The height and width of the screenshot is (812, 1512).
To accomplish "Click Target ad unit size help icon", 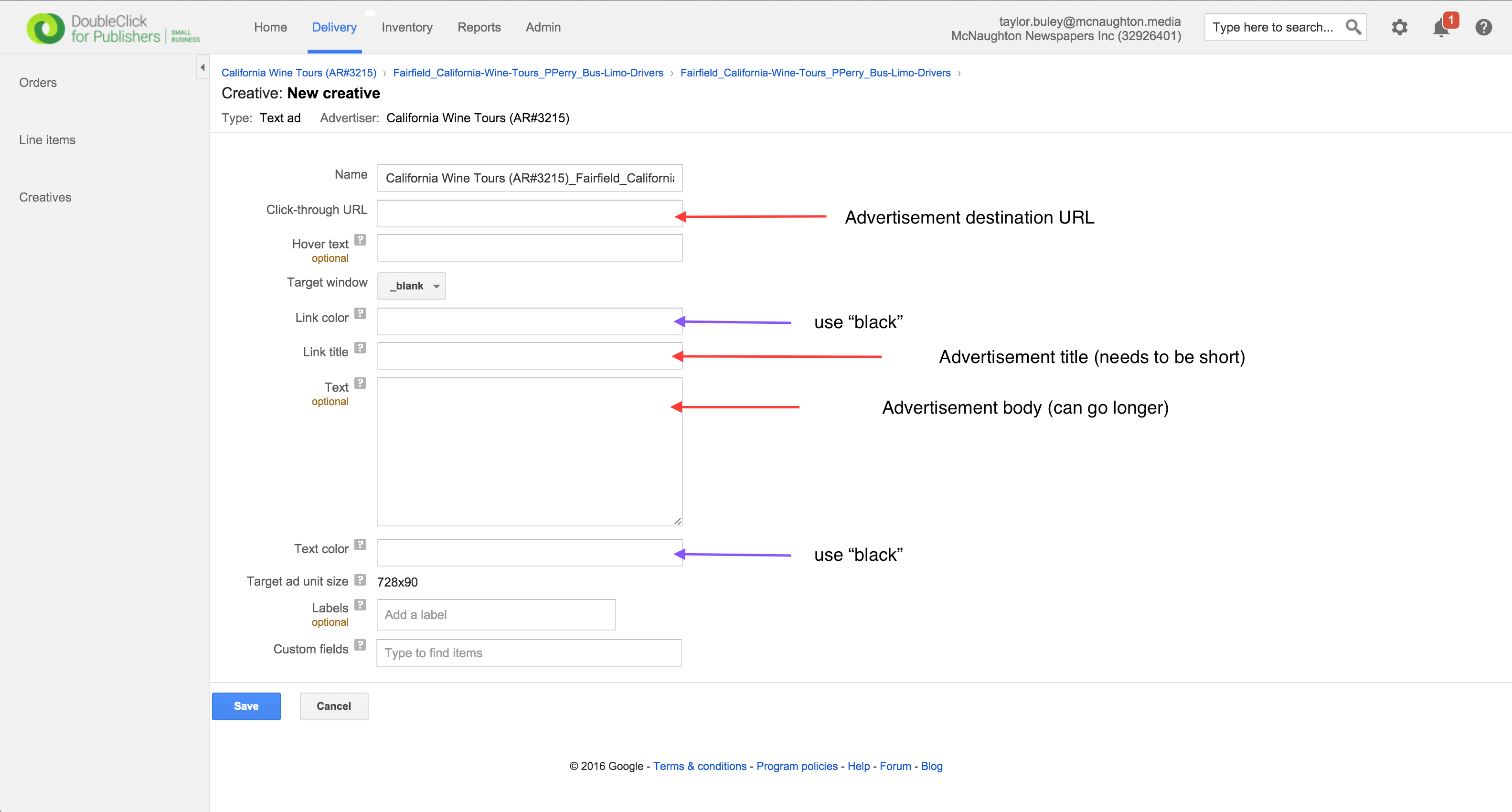I will point(361,580).
